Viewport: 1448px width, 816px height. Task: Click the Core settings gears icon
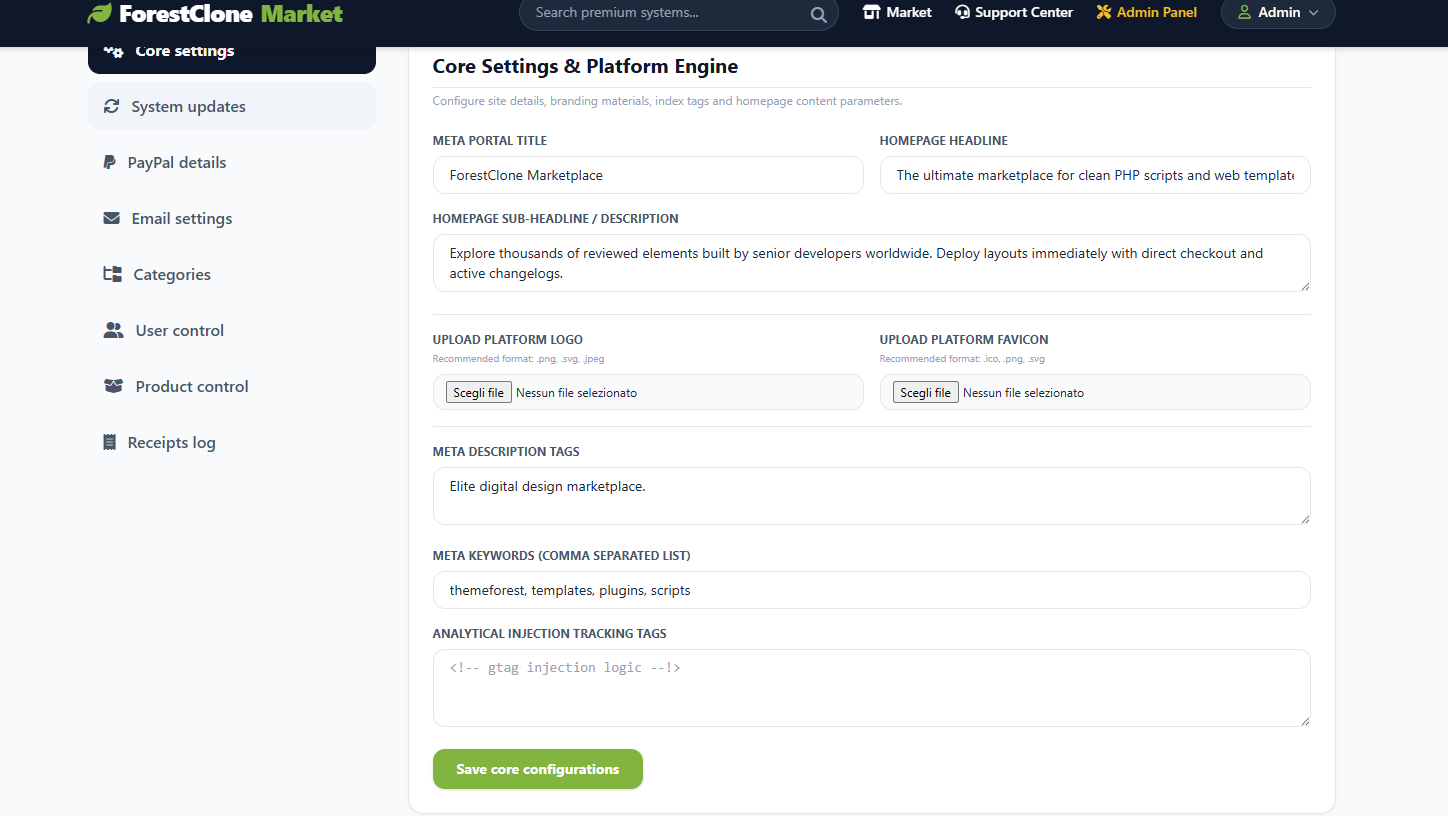coord(114,50)
